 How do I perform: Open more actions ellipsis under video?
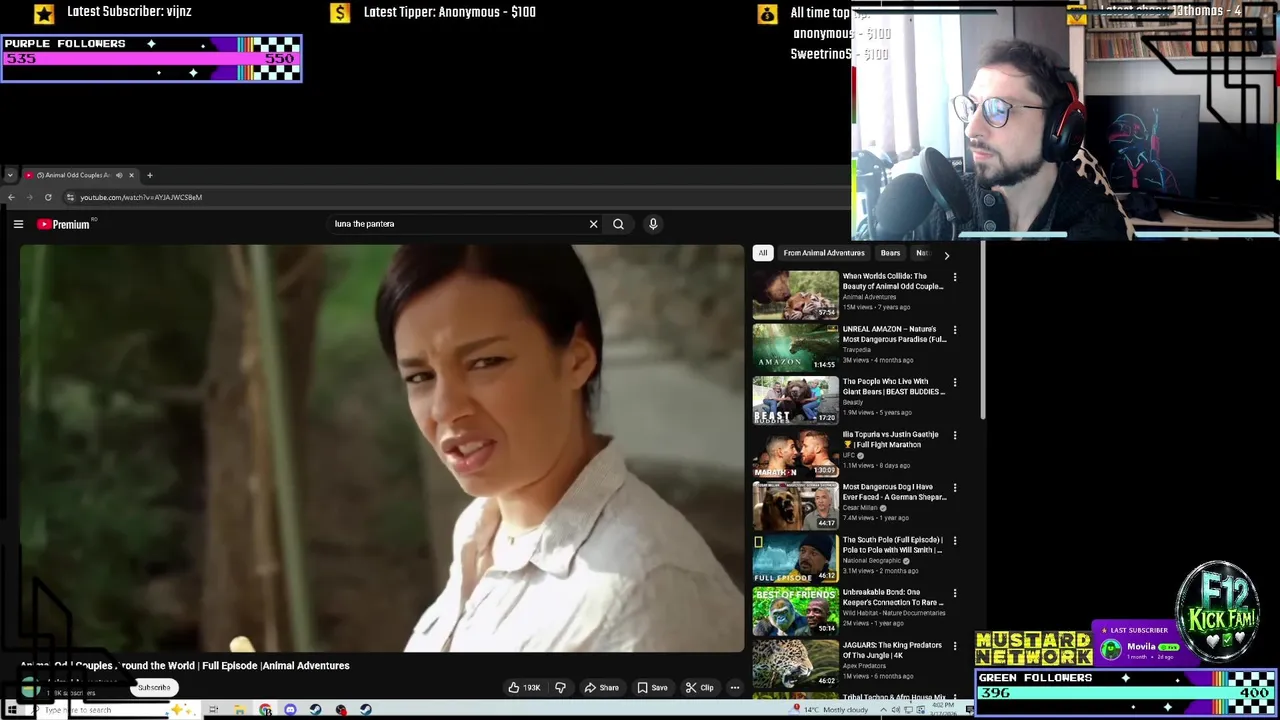(734, 688)
